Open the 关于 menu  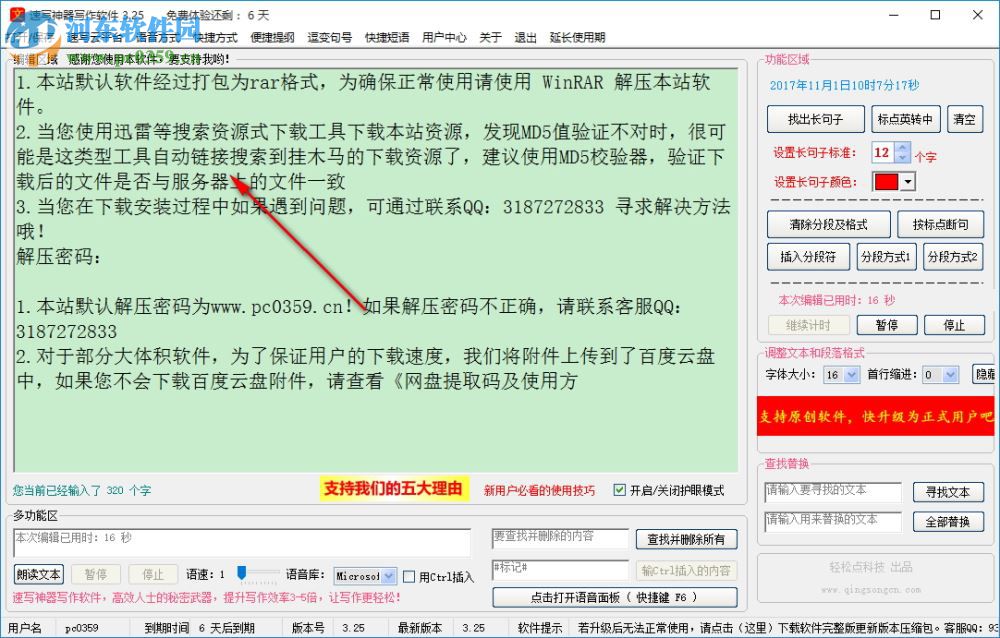tap(490, 38)
